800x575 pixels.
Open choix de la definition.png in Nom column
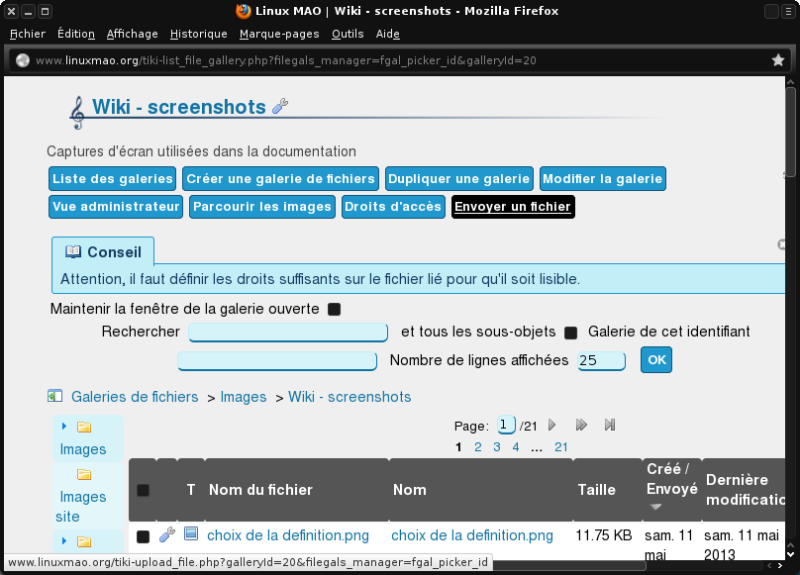click(472, 535)
